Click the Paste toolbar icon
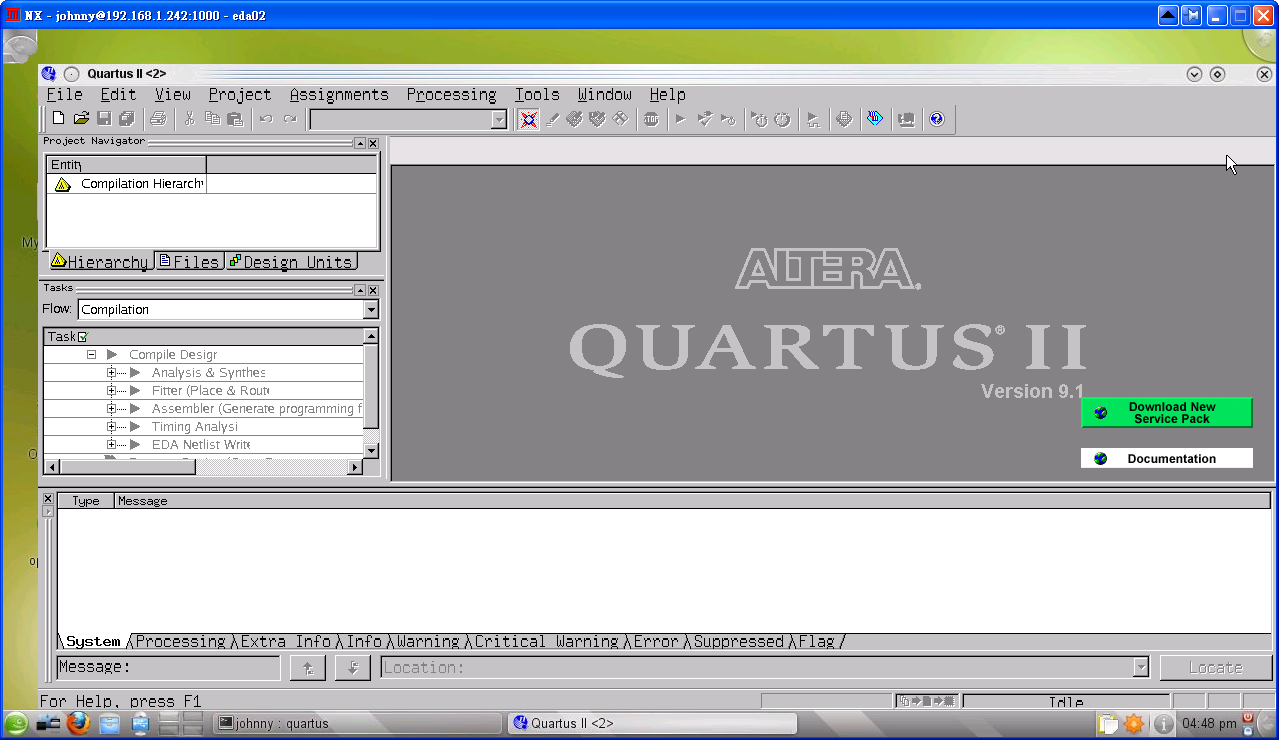Image resolution: width=1279 pixels, height=740 pixels. (x=235, y=119)
